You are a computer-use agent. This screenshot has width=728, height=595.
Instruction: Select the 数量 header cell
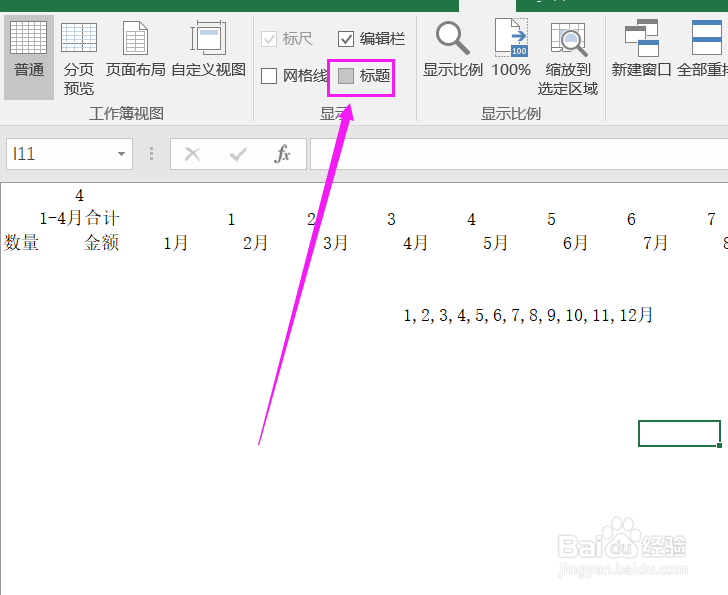(21, 243)
